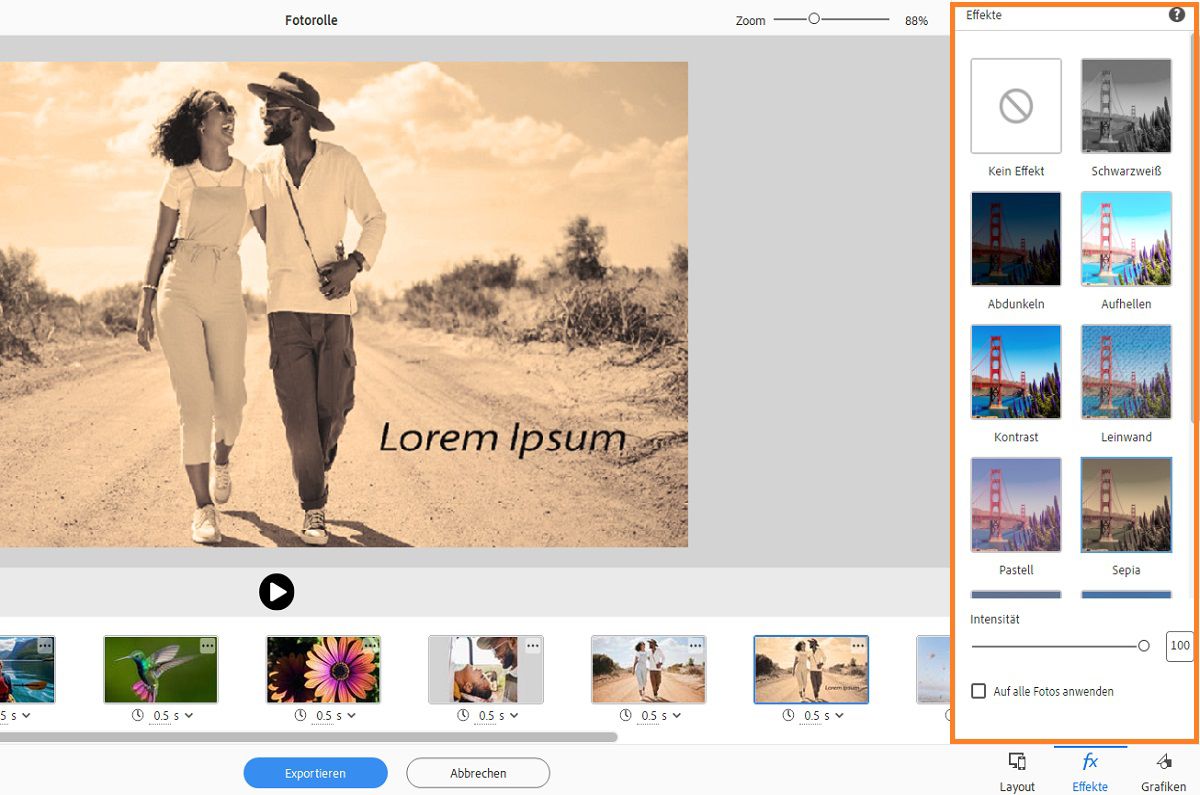The height and width of the screenshot is (795, 1200).
Task: Open the options menu on the unfiltered couple photo
Action: [696, 646]
